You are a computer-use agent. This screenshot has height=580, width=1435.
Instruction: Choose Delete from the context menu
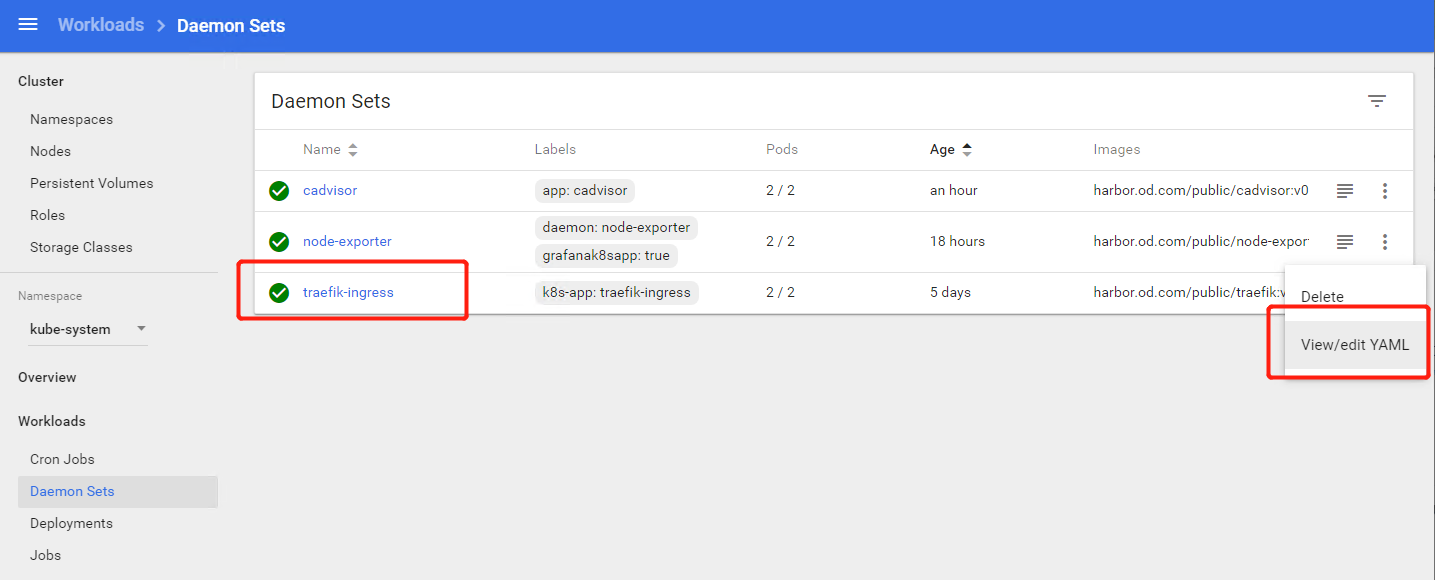coord(1355,297)
